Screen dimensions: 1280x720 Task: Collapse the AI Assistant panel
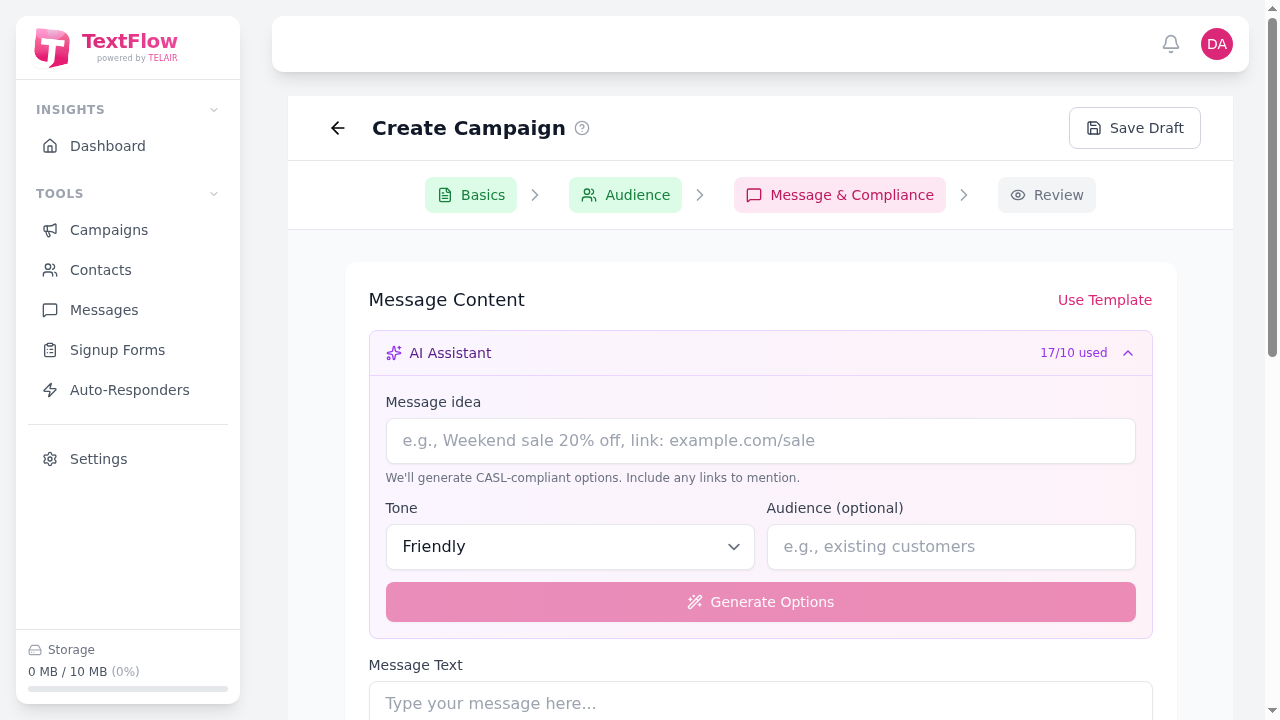(x=1128, y=353)
